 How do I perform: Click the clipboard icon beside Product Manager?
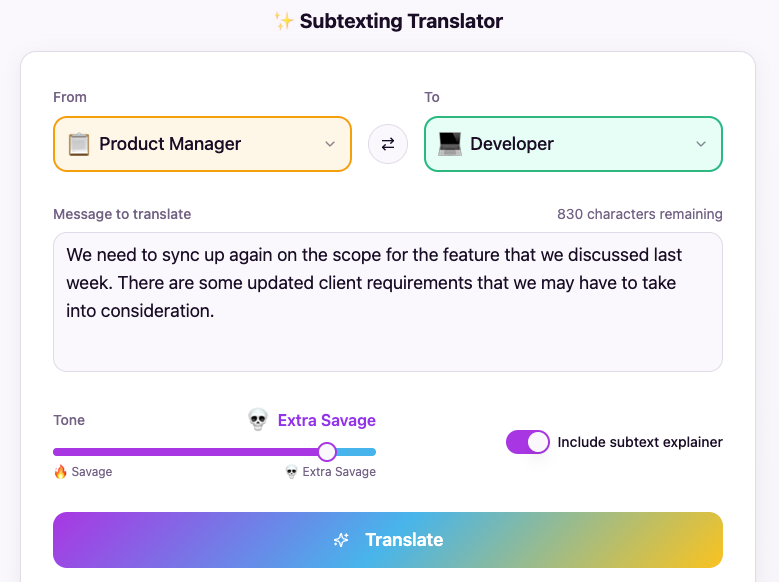click(x=78, y=144)
